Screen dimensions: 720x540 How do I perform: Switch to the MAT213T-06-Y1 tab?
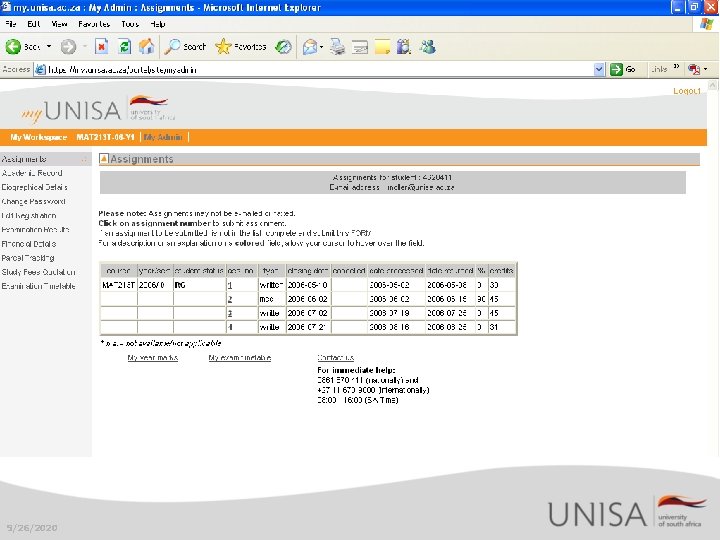point(105,137)
